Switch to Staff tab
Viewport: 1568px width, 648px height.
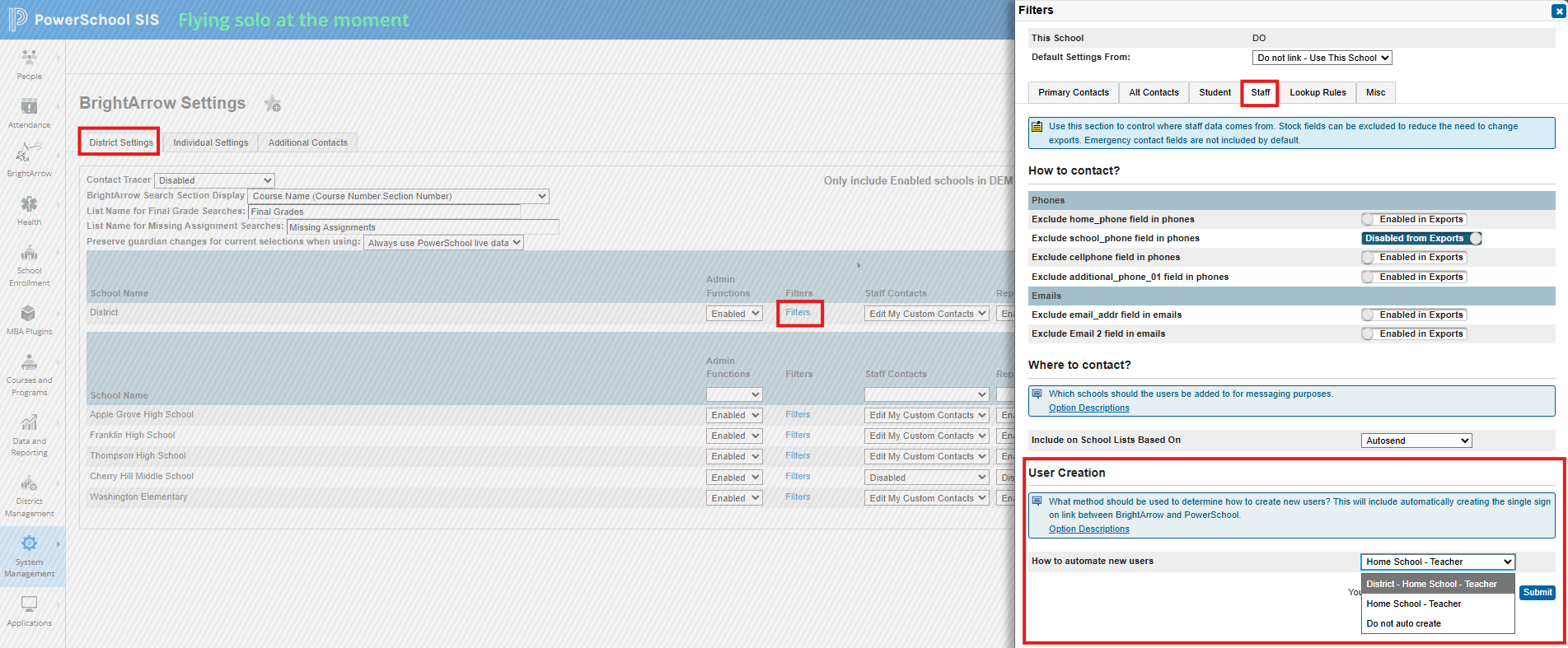[x=1260, y=92]
